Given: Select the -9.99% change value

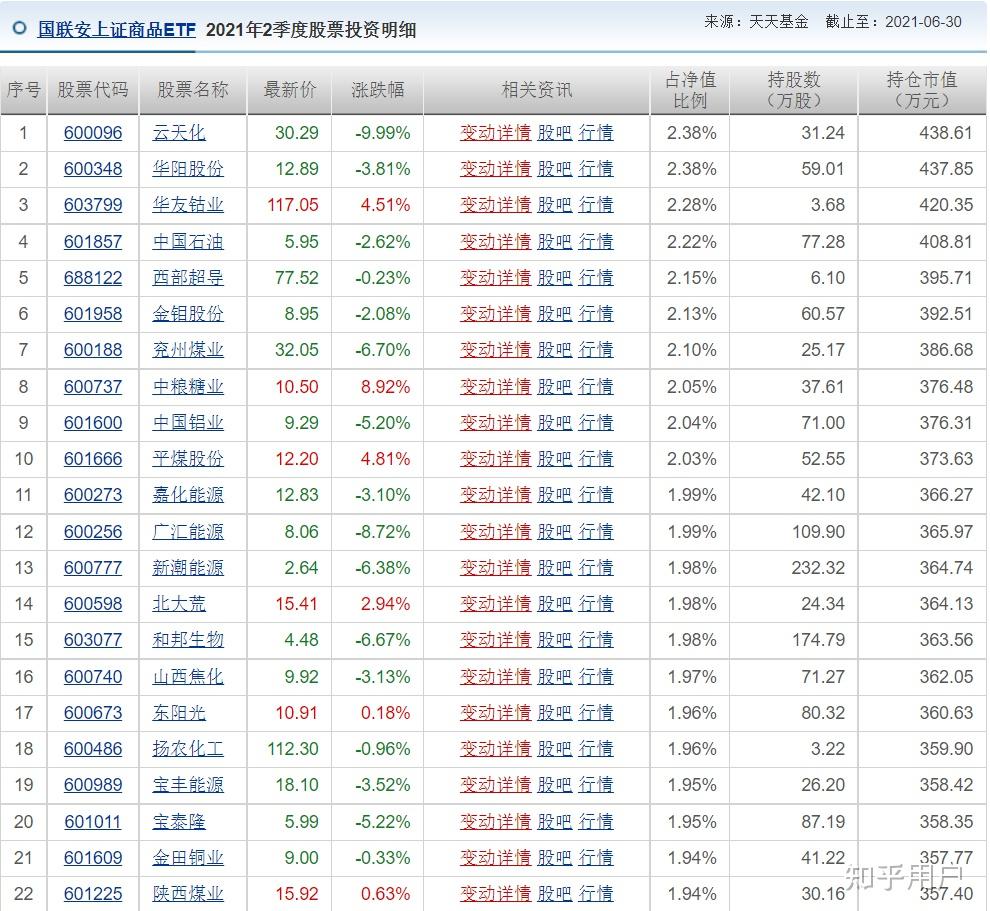Looking at the screenshot, I should tap(383, 133).
